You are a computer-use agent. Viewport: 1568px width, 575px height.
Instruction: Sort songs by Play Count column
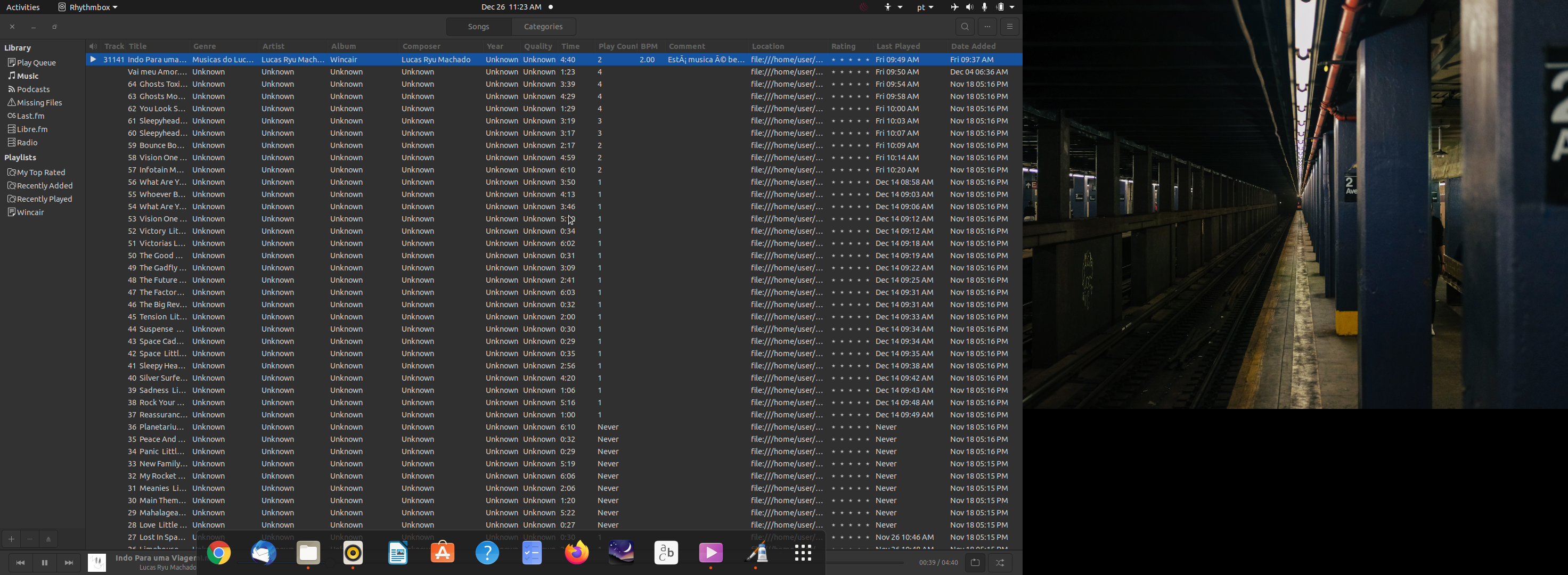click(x=617, y=46)
